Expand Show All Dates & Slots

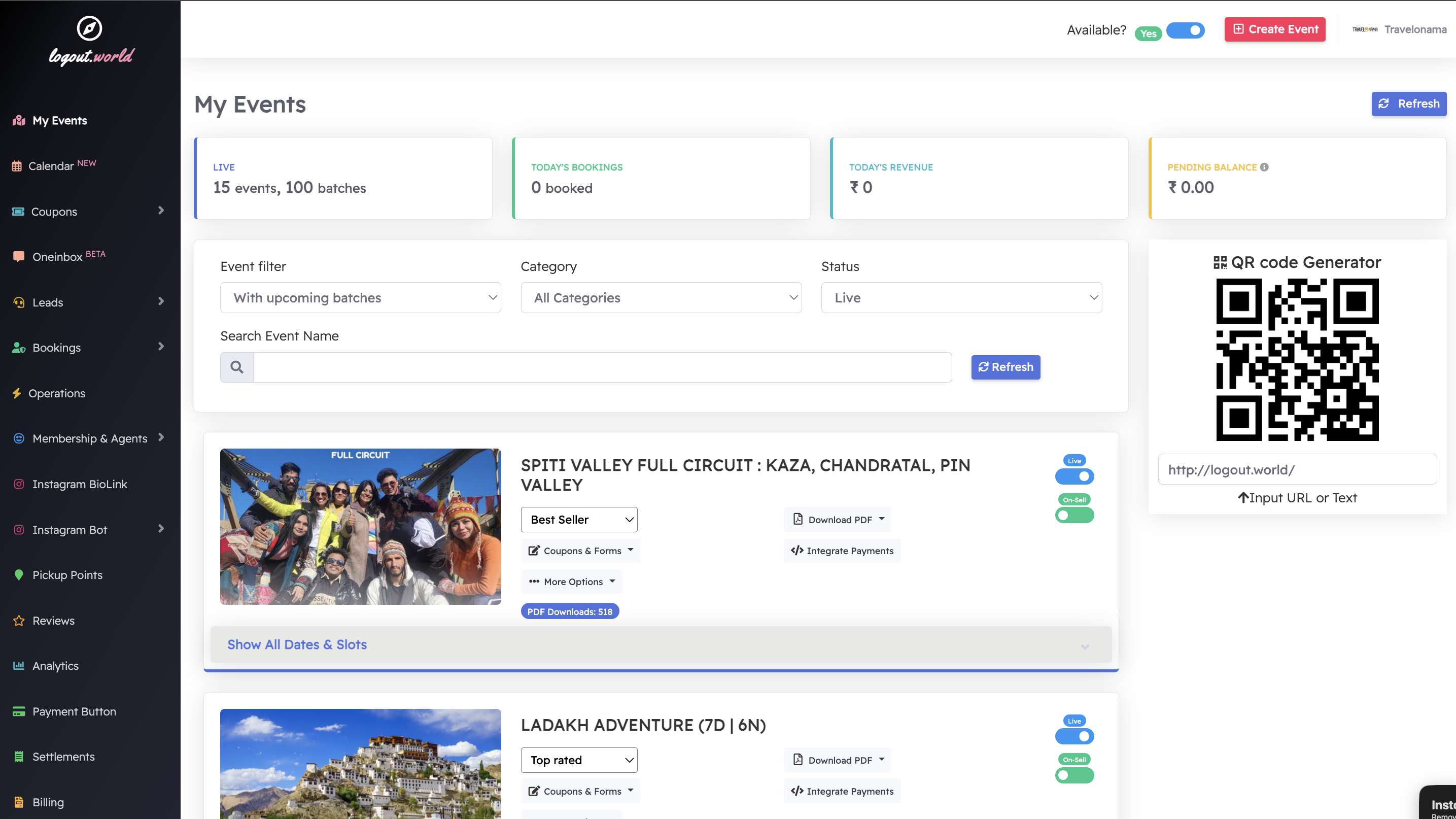click(297, 644)
